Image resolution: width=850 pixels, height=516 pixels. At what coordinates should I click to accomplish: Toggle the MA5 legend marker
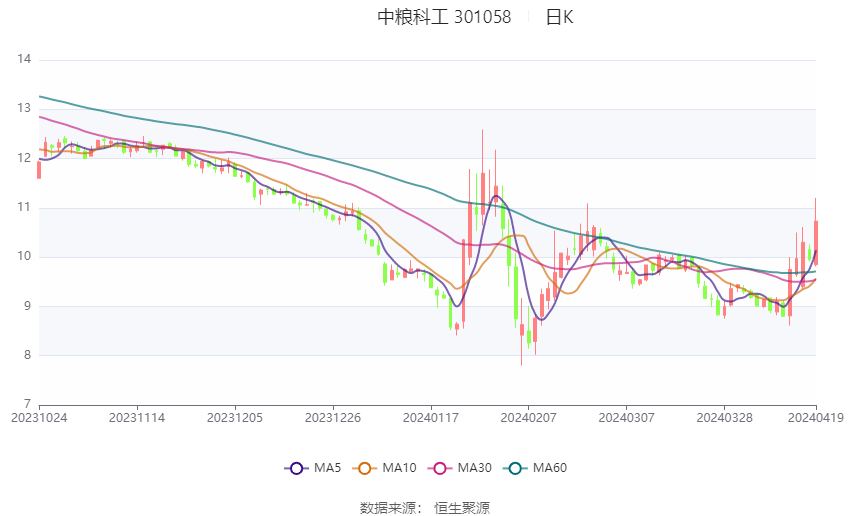coord(296,468)
